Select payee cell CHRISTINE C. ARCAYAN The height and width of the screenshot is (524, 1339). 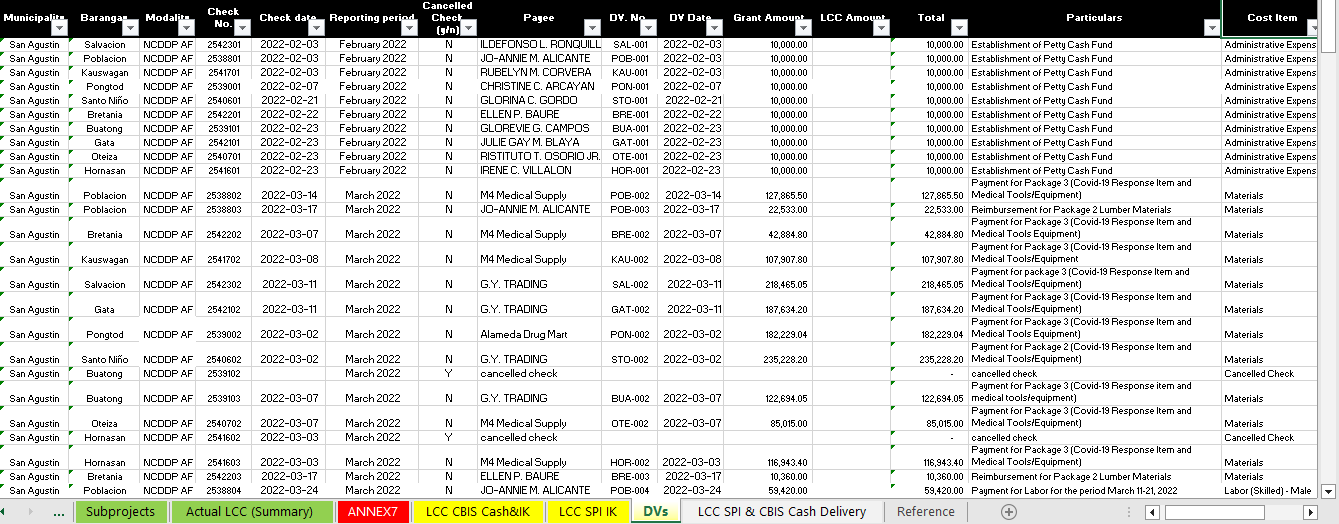coord(540,87)
